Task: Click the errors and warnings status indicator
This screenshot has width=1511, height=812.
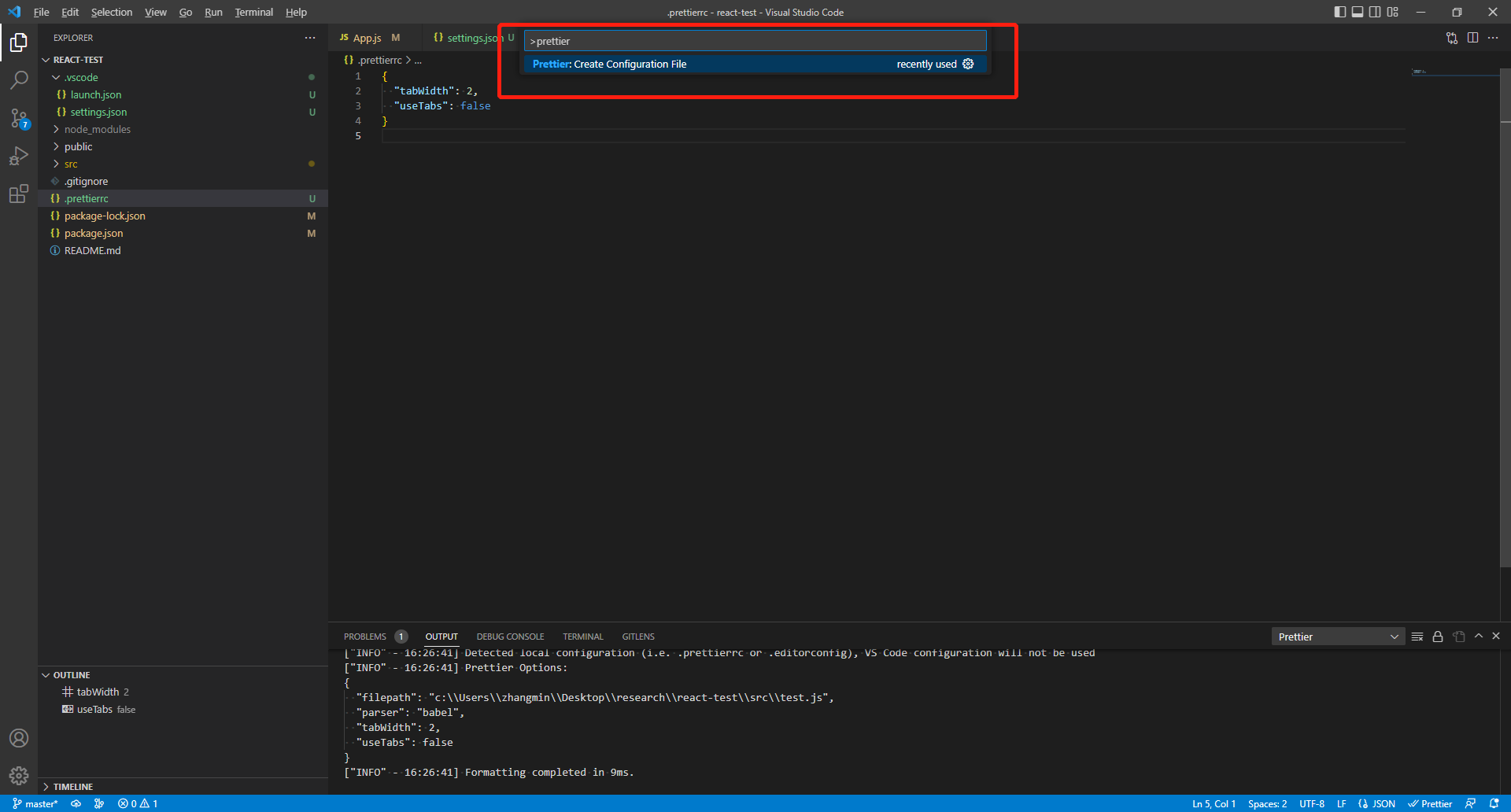Action: (138, 803)
